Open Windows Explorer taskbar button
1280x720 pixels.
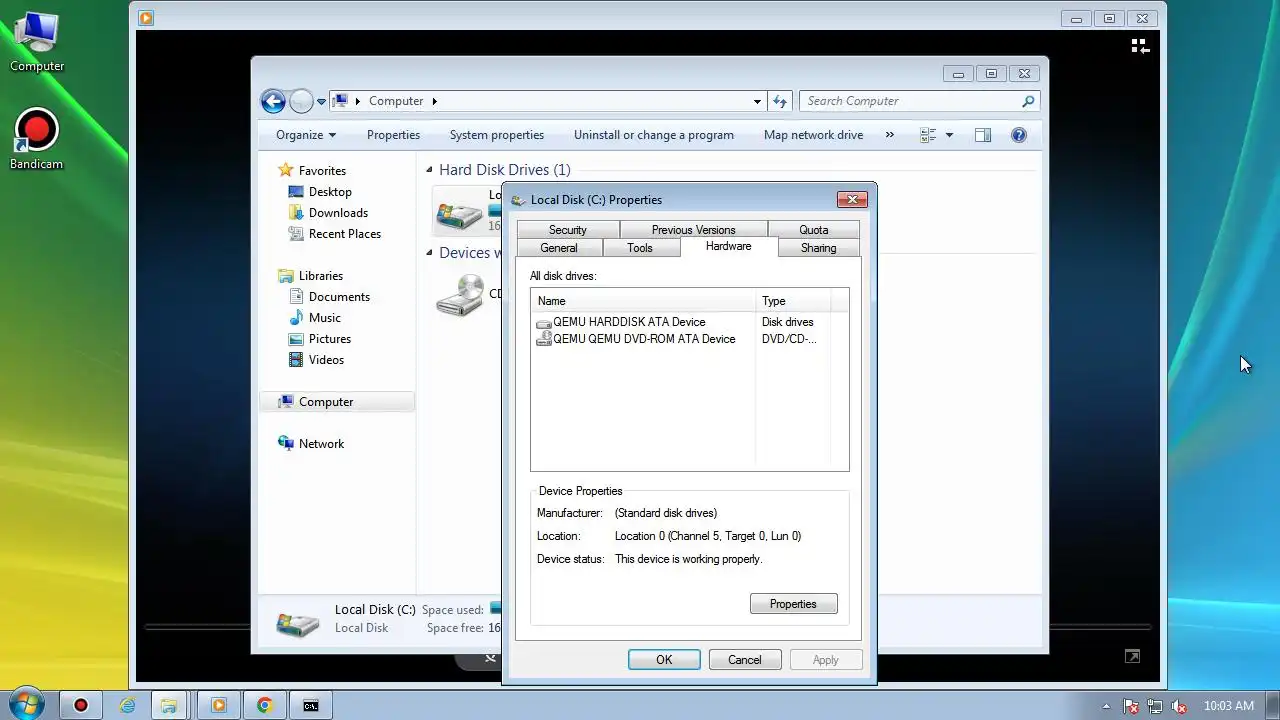click(x=170, y=705)
